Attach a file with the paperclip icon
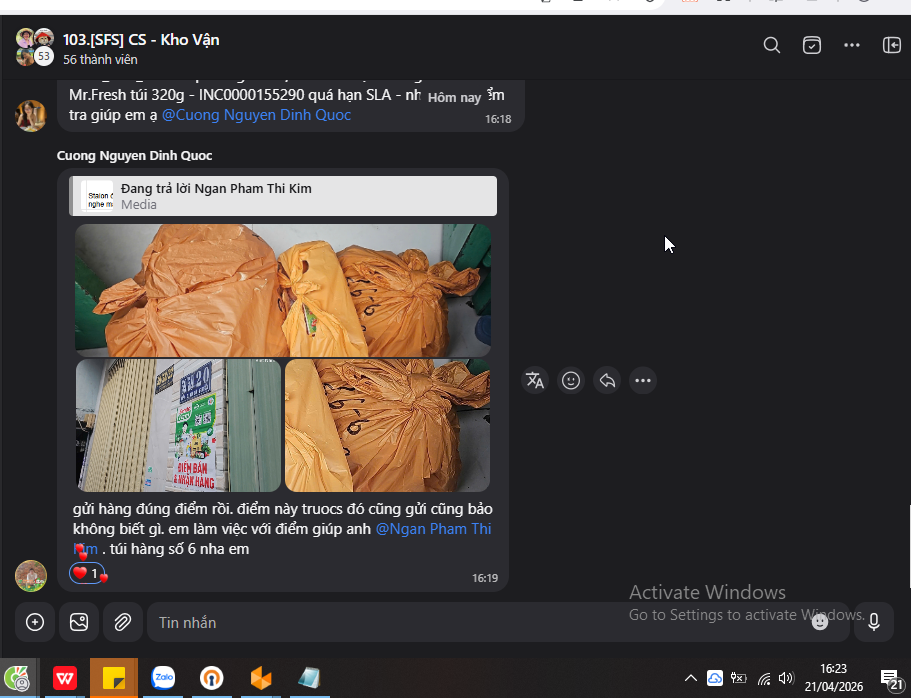 click(123, 622)
